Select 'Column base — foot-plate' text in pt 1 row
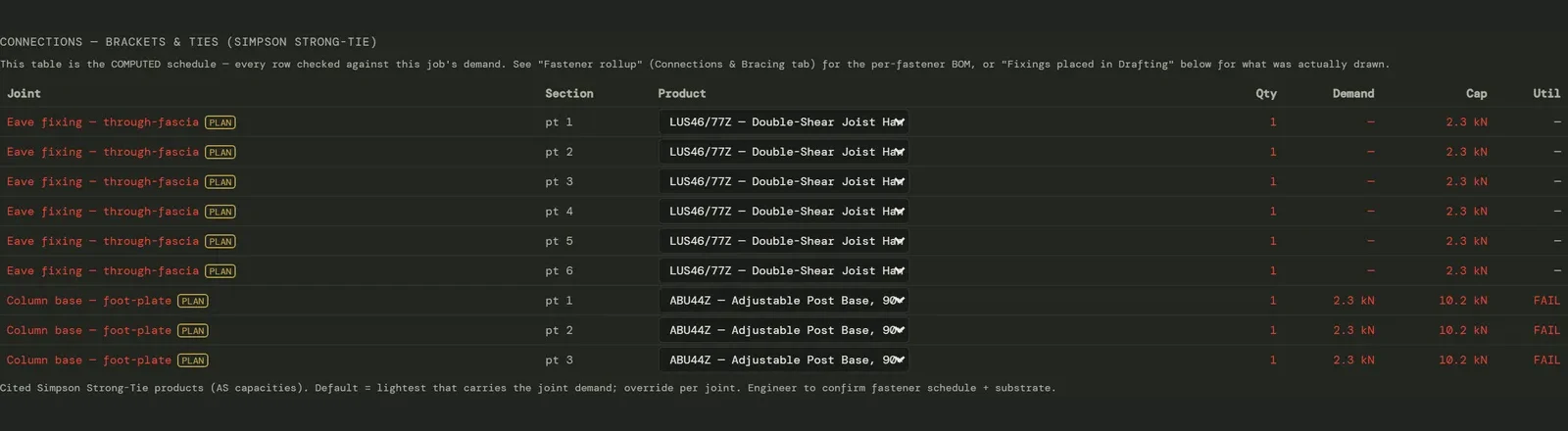Screen dimensions: 1568x431 click(x=89, y=301)
